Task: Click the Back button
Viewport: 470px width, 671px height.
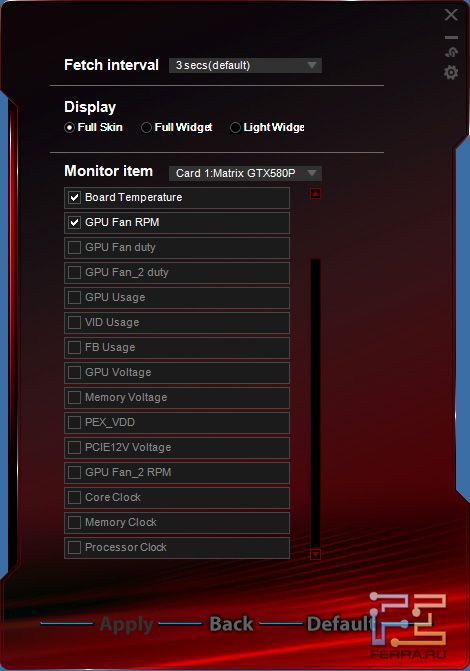Action: pyautogui.click(x=231, y=624)
